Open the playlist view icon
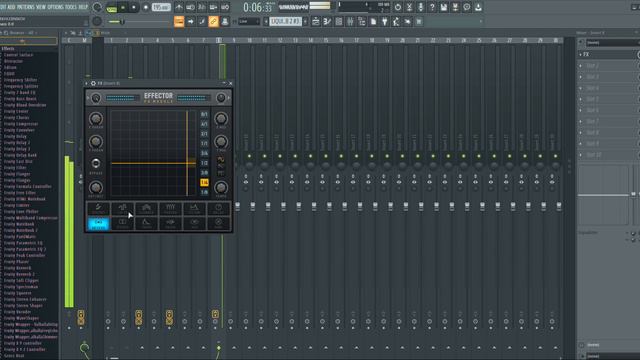 pos(316,22)
